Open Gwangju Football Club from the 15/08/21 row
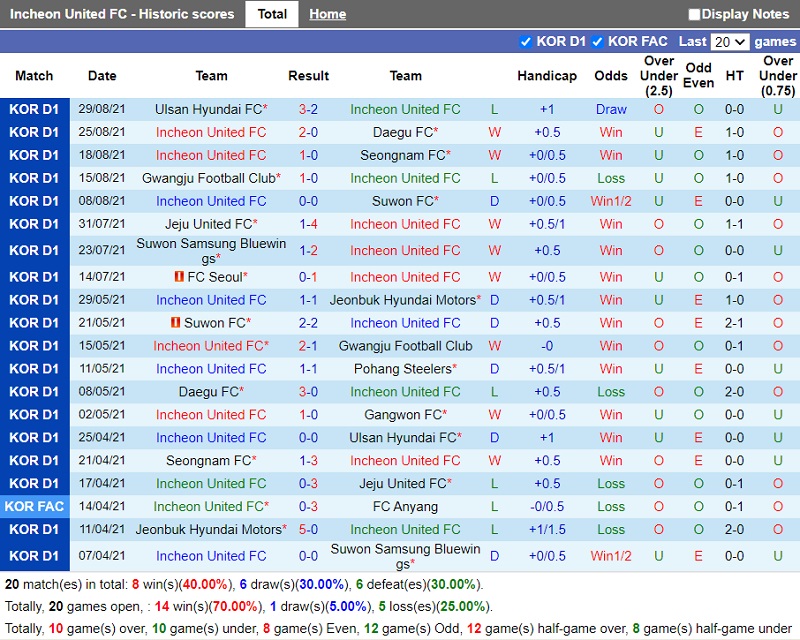 tap(208, 178)
